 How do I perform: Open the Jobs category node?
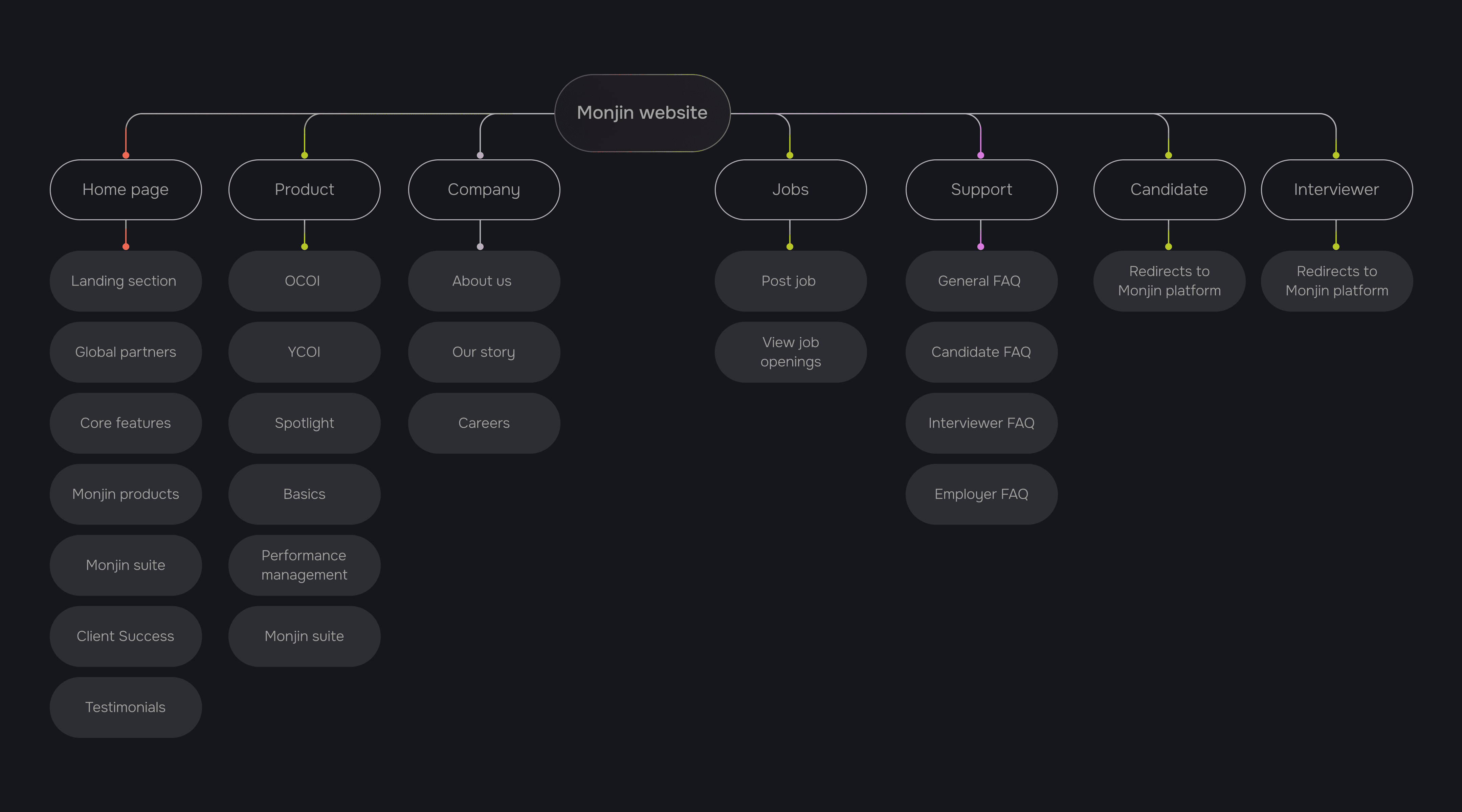(x=790, y=189)
